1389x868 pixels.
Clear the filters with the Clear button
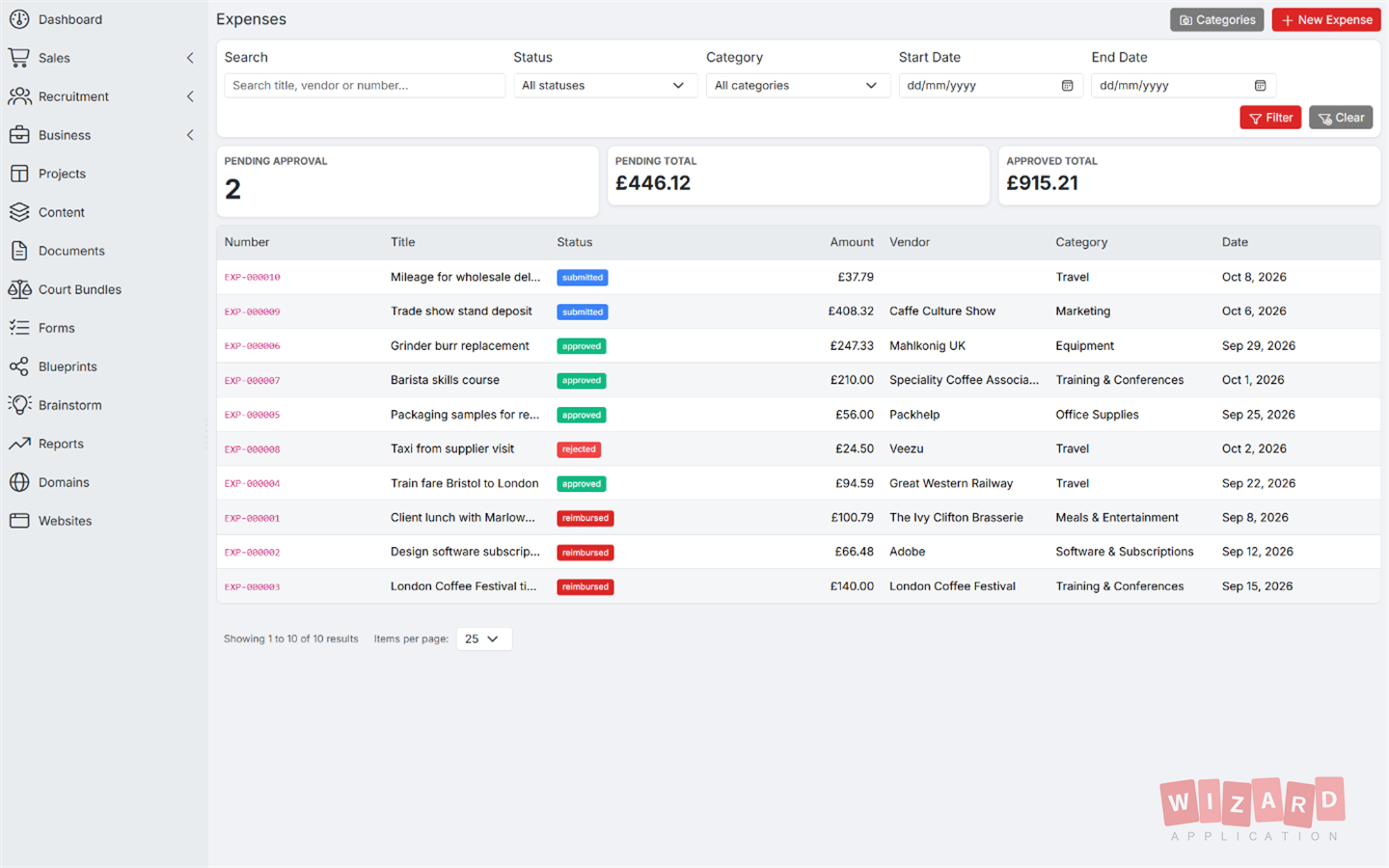tap(1341, 118)
